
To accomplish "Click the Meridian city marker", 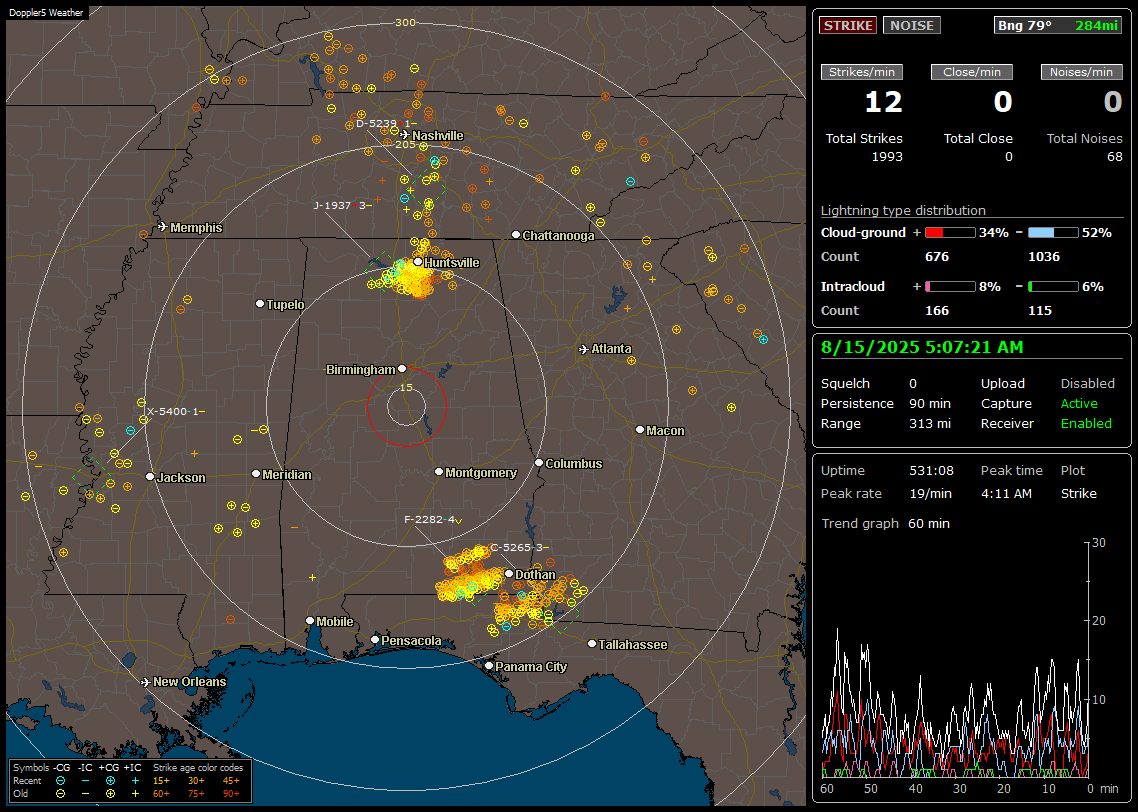I will pyautogui.click(x=255, y=474).
